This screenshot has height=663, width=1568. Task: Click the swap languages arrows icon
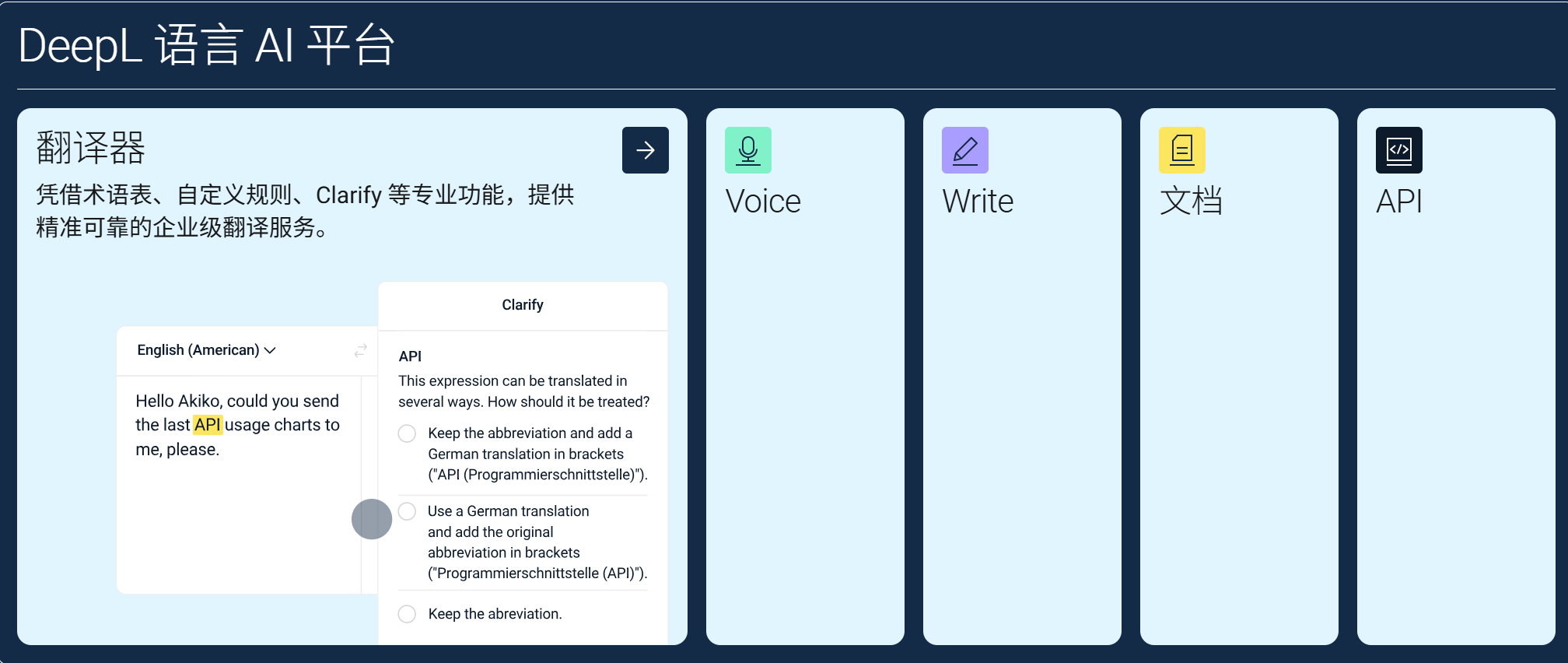pyautogui.click(x=360, y=350)
